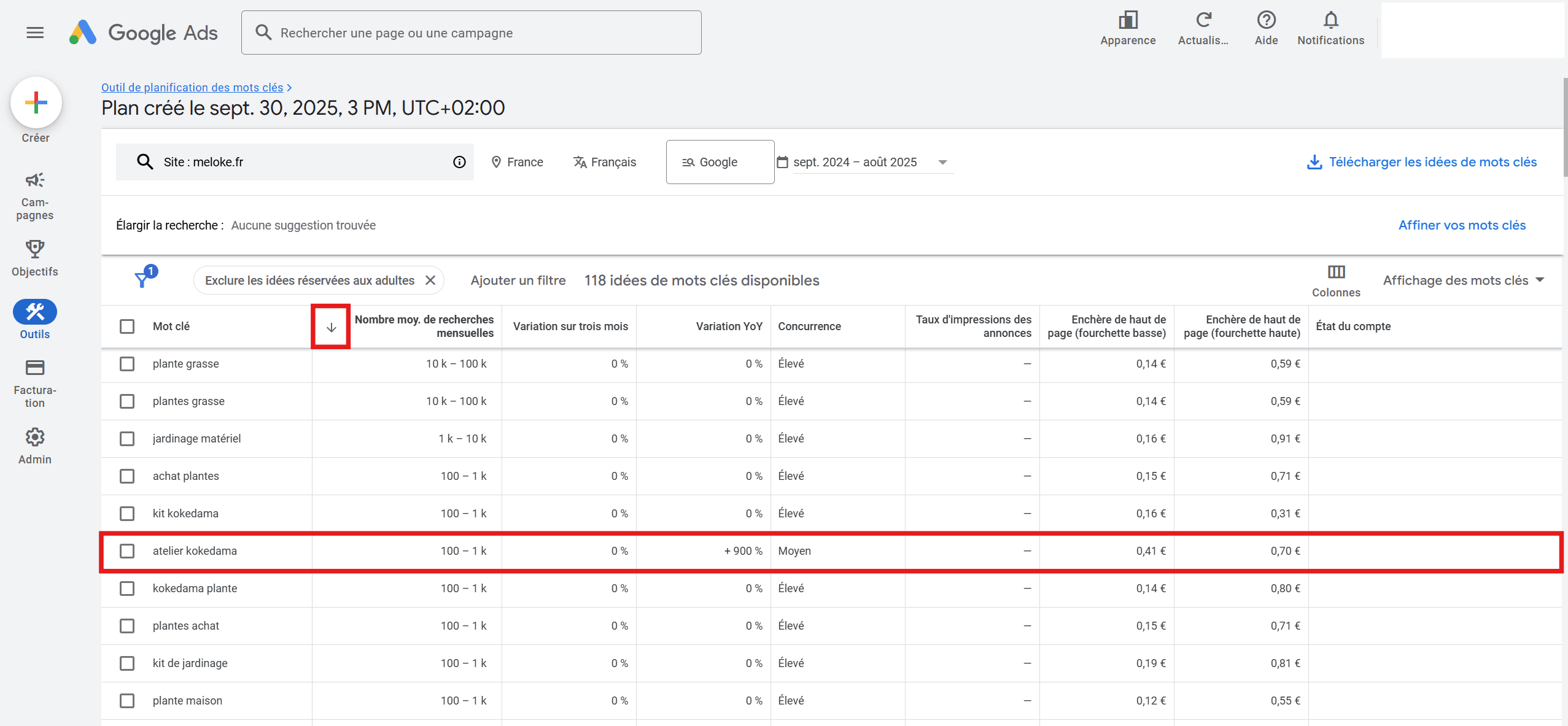
Task: Select the plante grasse row checkbox
Action: (127, 364)
